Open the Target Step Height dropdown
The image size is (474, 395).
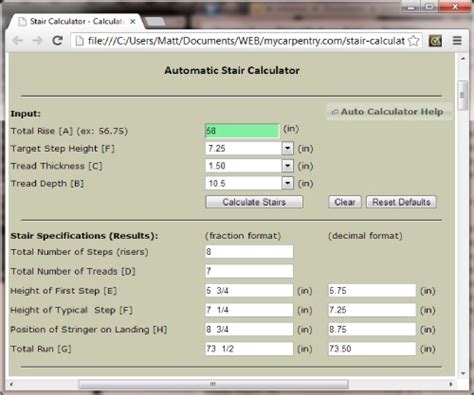pos(287,148)
